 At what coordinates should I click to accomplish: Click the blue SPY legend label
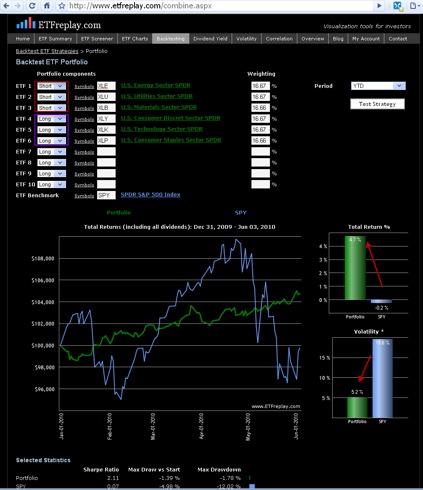click(241, 213)
